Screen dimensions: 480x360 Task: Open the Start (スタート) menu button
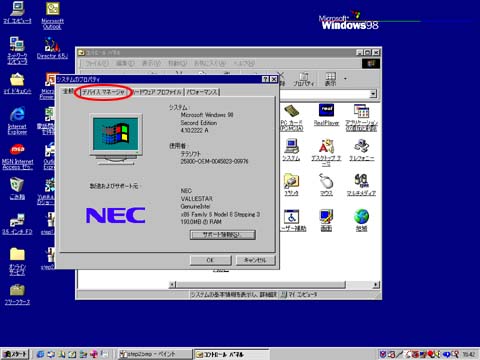click(x=15, y=354)
